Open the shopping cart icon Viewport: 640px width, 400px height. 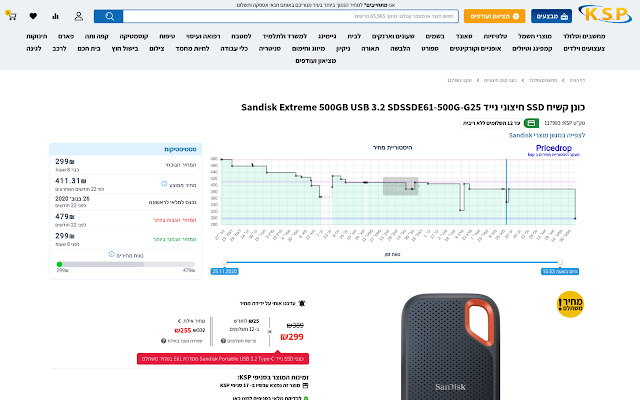[x=11, y=16]
